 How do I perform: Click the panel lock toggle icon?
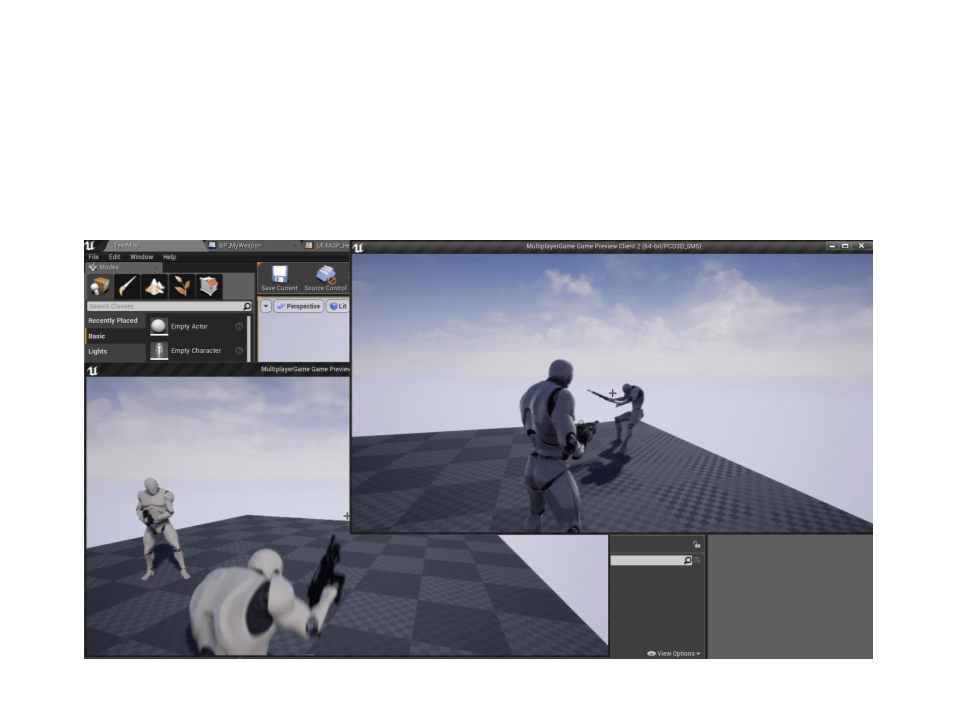(x=695, y=544)
